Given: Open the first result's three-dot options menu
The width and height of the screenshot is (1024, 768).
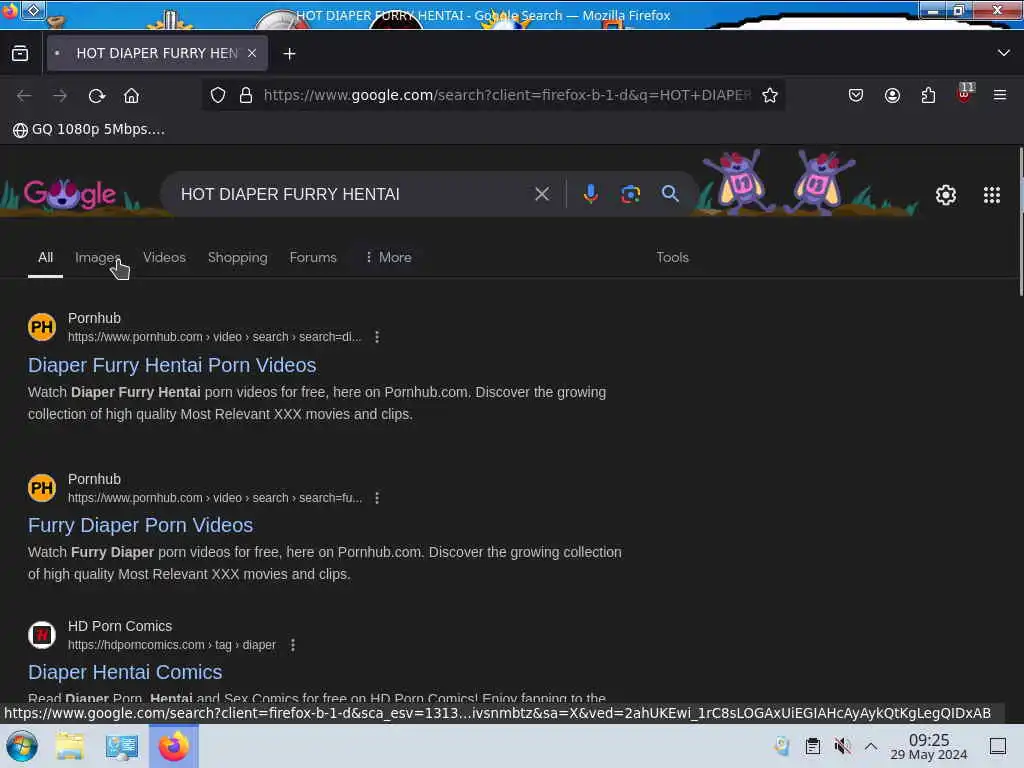Looking at the screenshot, I should pyautogui.click(x=377, y=337).
